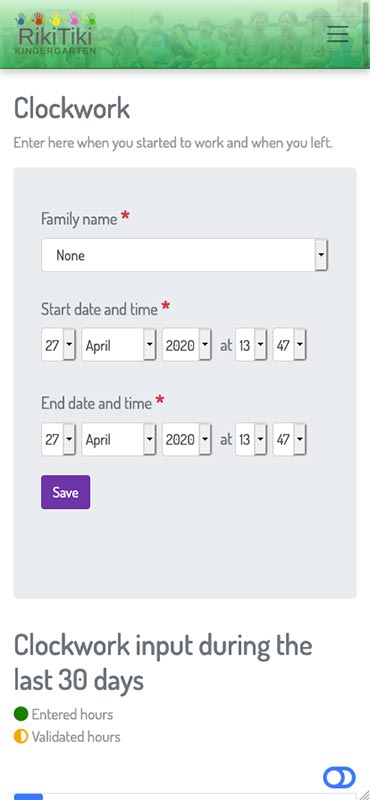370x800 pixels.
Task: Open the end date year dropdown showing 2020
Action: coord(186,439)
